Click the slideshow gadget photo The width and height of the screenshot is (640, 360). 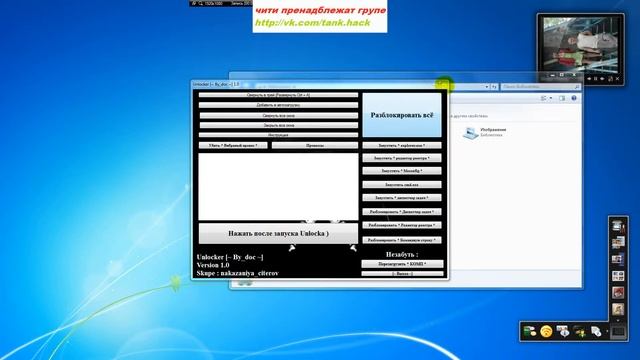tap(580, 45)
